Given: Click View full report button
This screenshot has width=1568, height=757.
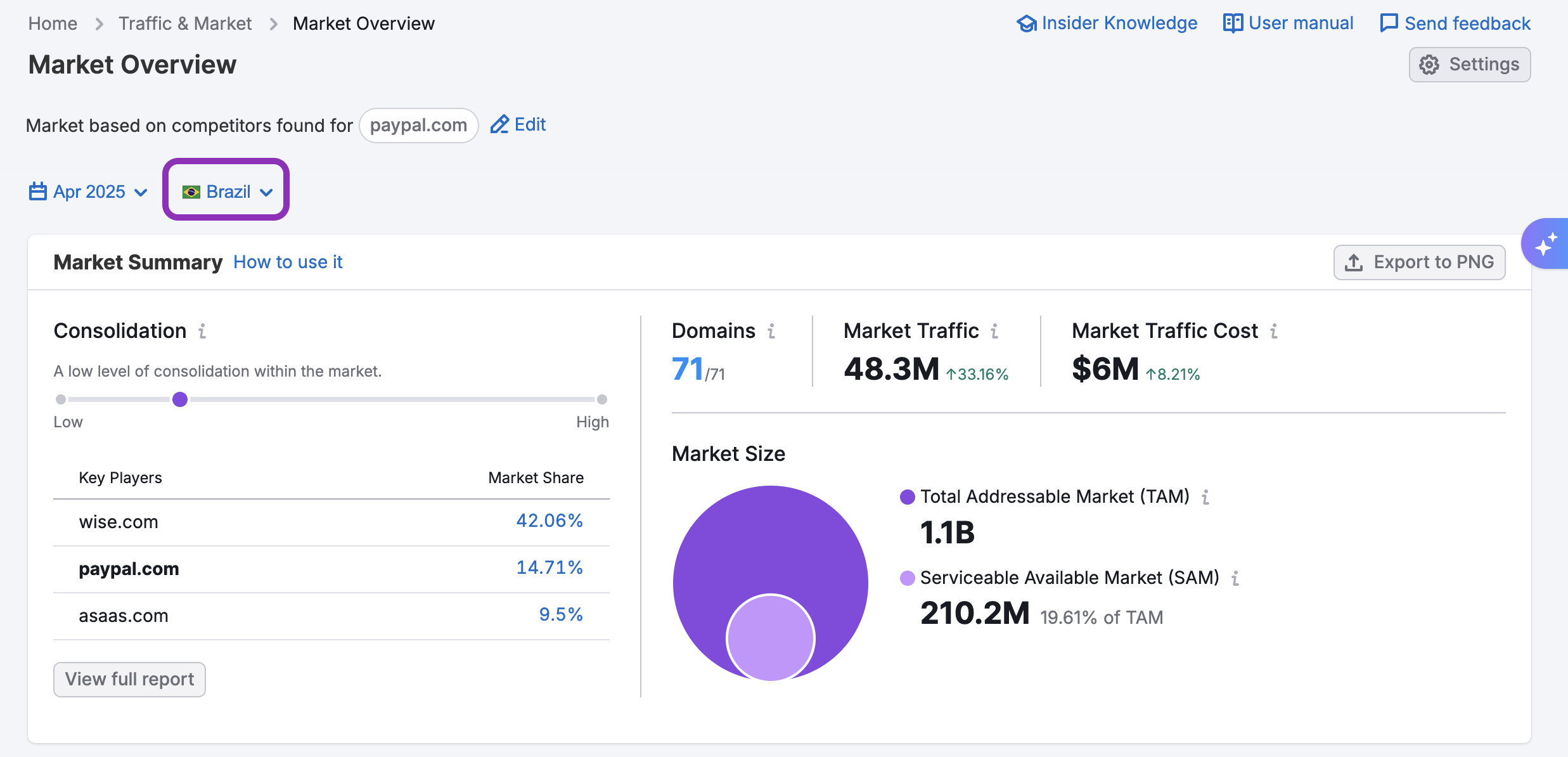Looking at the screenshot, I should coord(129,679).
